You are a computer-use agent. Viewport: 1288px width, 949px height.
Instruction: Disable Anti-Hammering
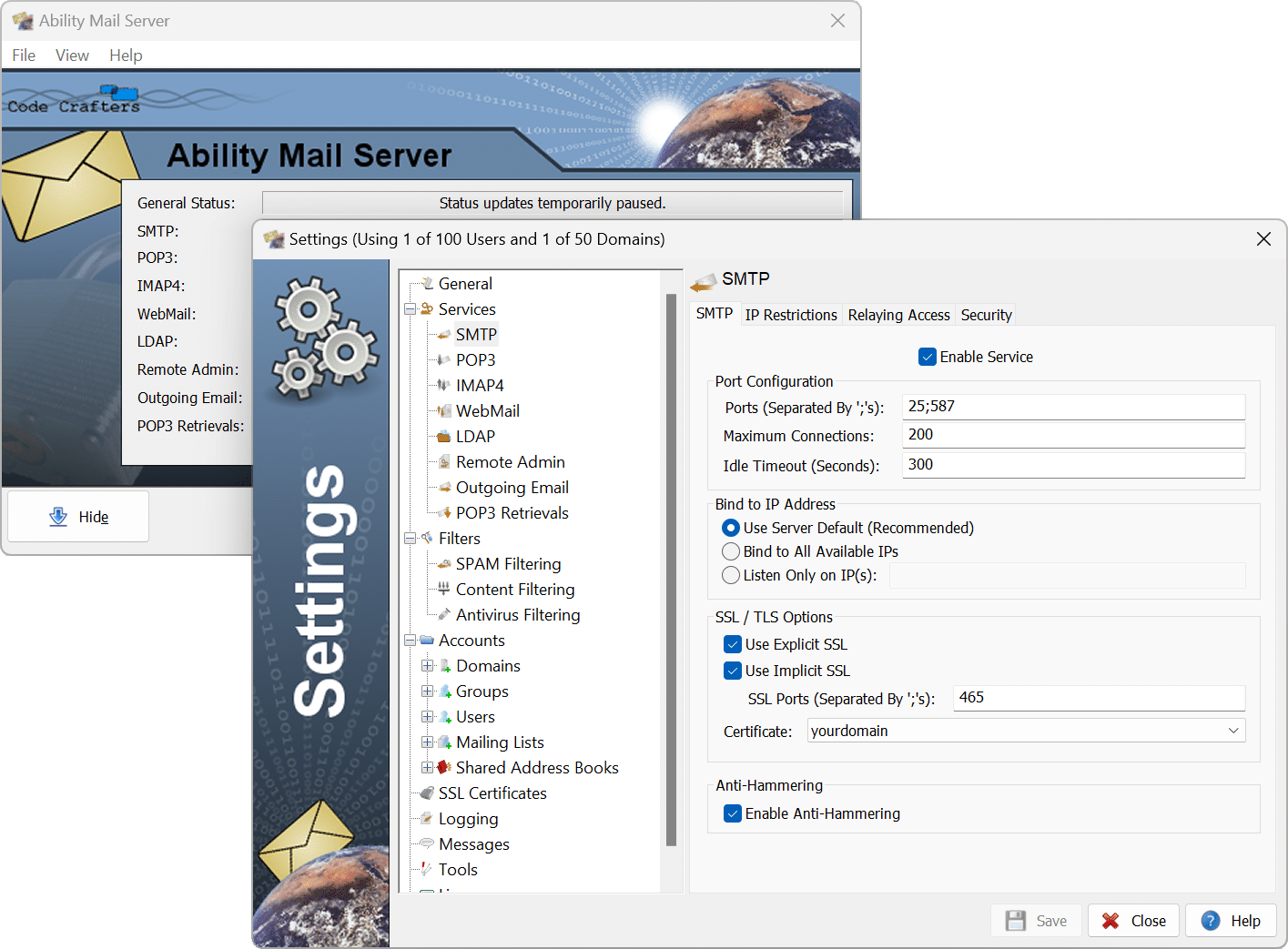[733, 813]
